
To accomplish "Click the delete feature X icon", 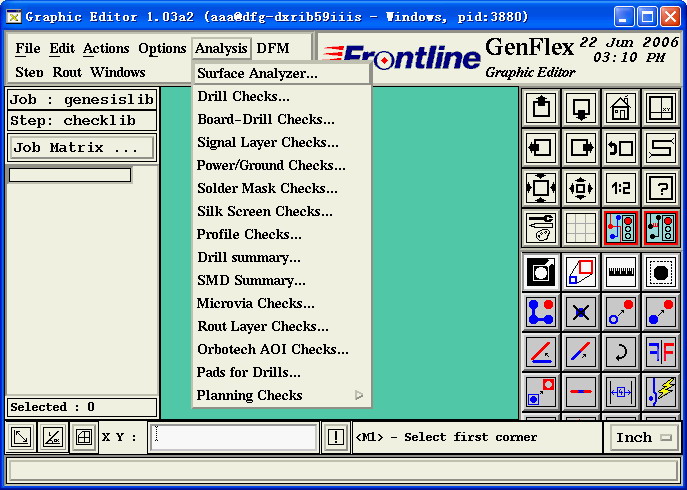I will point(581,312).
